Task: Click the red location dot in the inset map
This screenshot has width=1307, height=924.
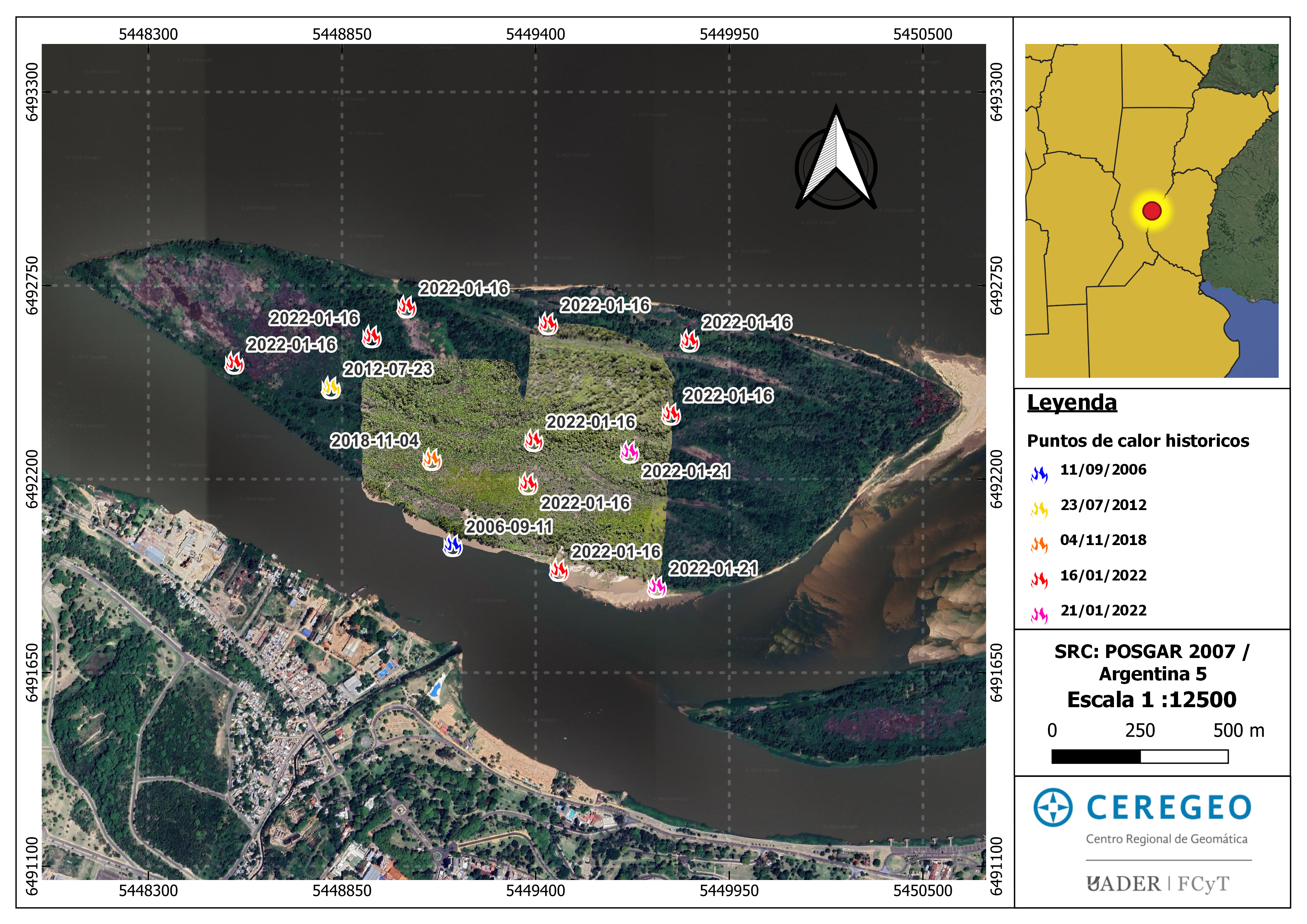Action: pyautogui.click(x=1152, y=211)
